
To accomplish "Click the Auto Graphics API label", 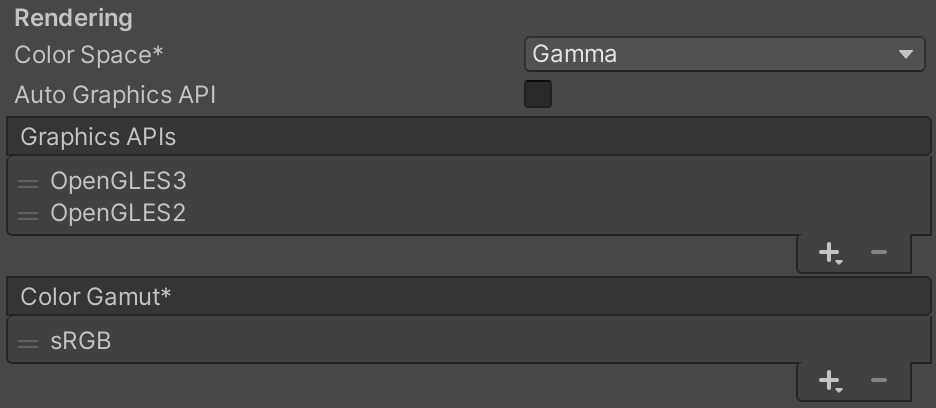I will (x=115, y=95).
